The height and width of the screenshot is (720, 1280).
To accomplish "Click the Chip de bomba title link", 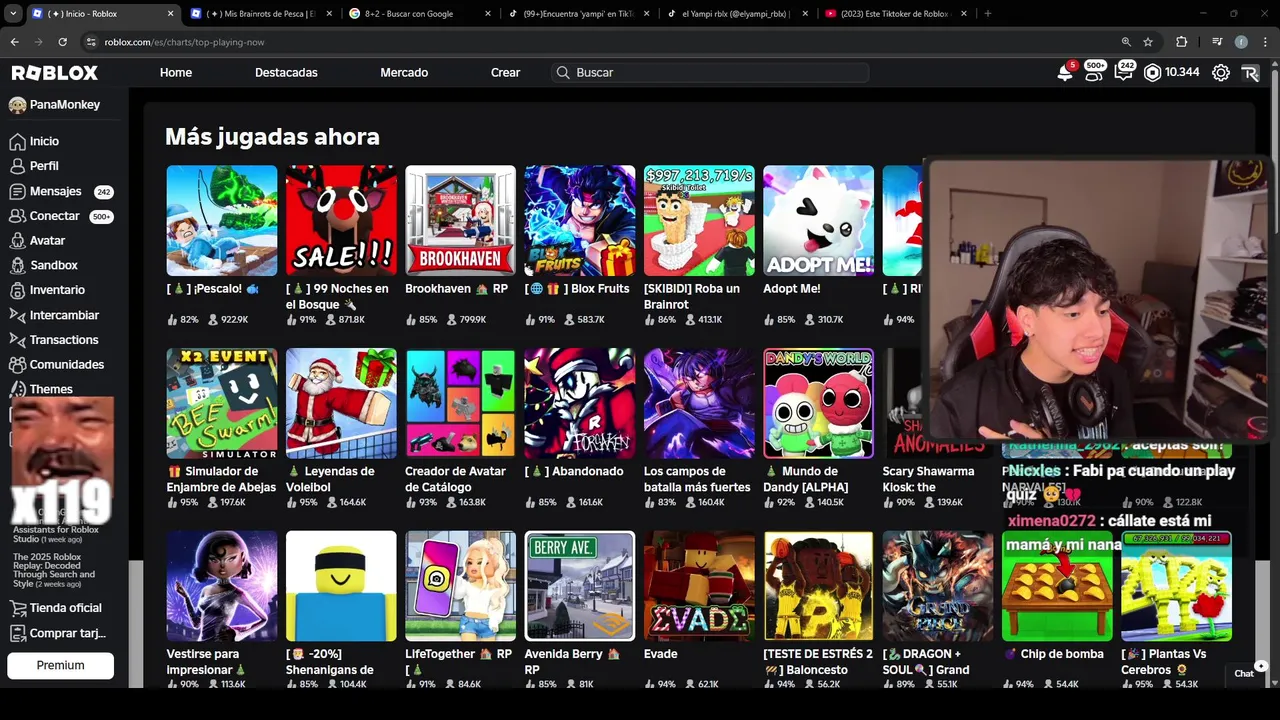I will coord(1053,654).
